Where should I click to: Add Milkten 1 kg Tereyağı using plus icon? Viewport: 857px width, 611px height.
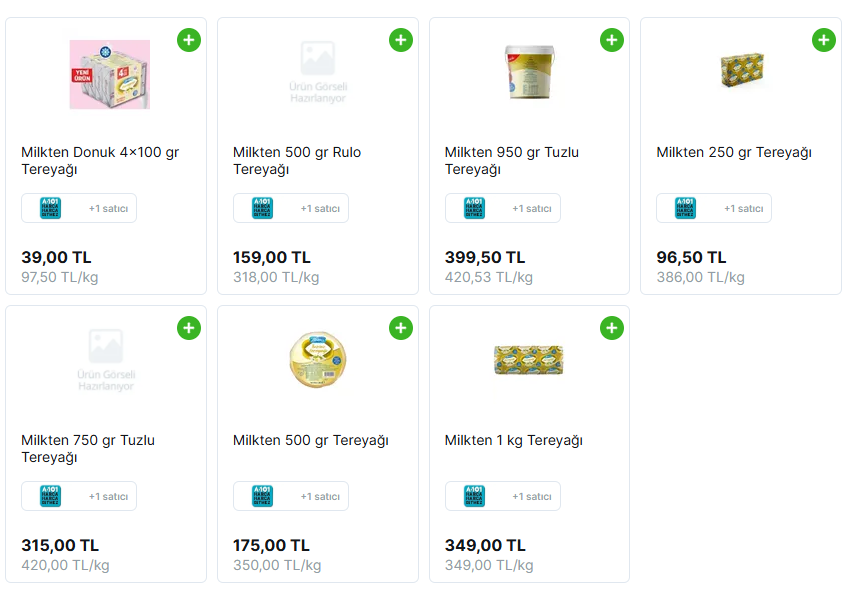(612, 328)
